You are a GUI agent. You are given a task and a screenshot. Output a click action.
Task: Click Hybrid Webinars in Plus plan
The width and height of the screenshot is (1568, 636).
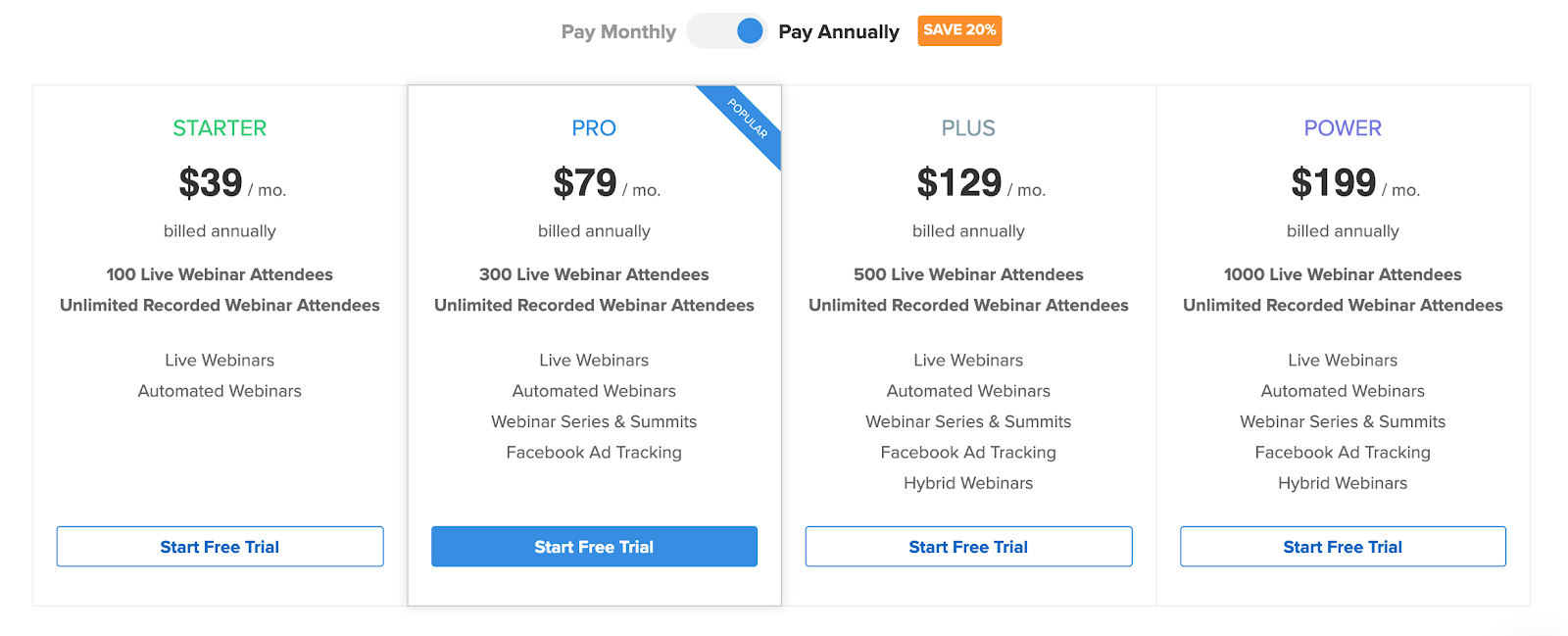click(x=968, y=483)
